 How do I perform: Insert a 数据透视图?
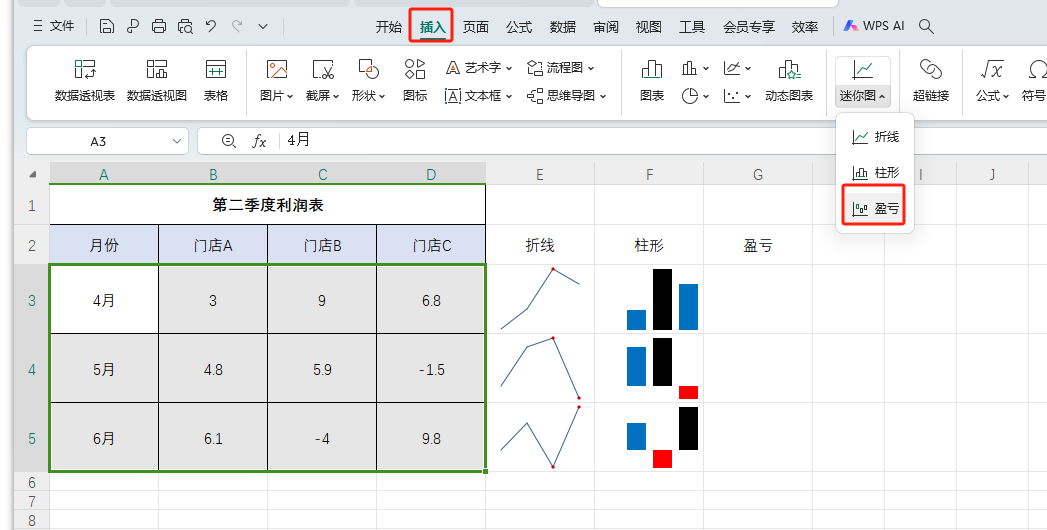157,80
